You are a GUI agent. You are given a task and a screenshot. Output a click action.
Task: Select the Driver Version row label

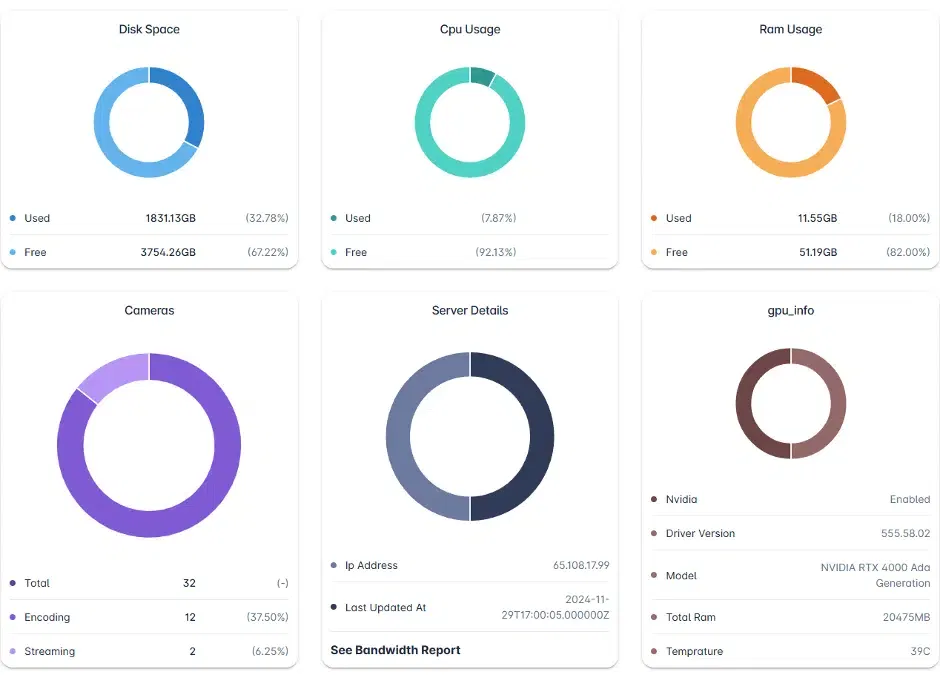[x=700, y=533]
